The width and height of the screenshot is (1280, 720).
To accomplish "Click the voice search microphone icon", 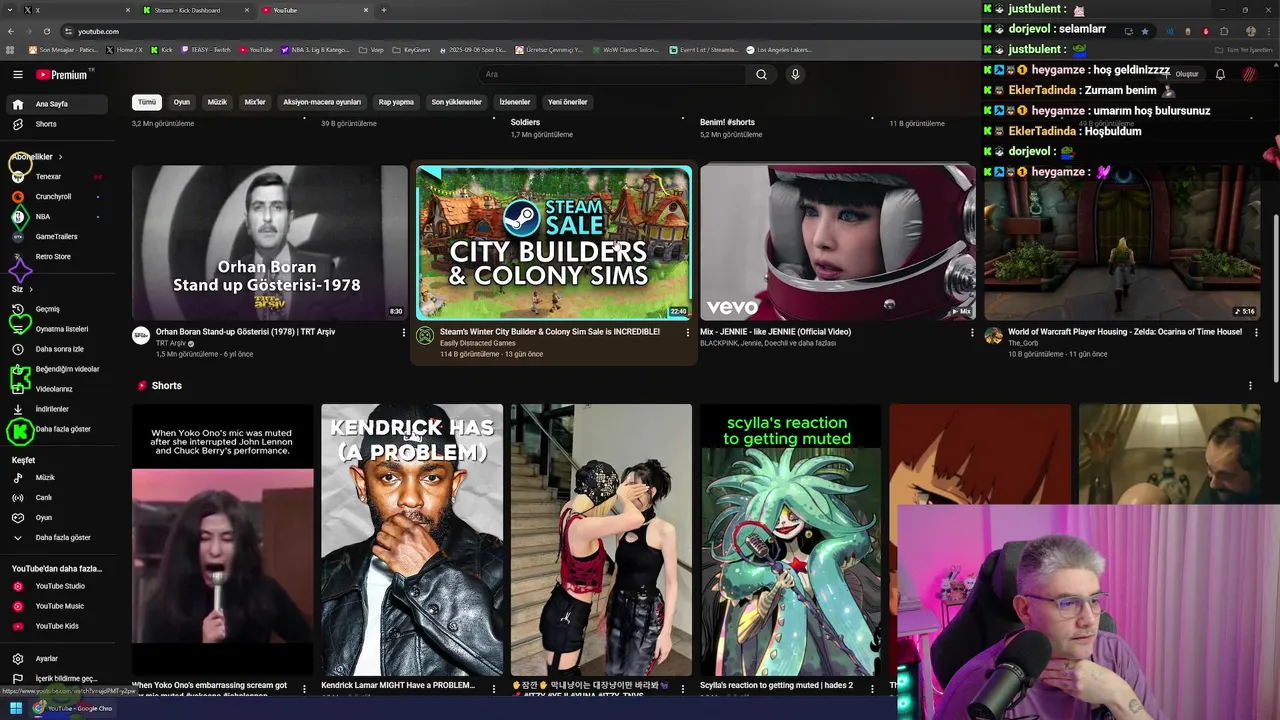I will [795, 74].
